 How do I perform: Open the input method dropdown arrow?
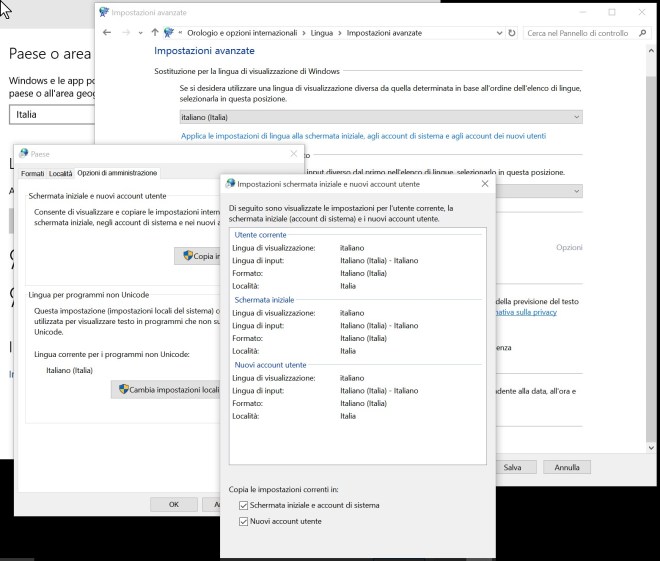point(577,191)
